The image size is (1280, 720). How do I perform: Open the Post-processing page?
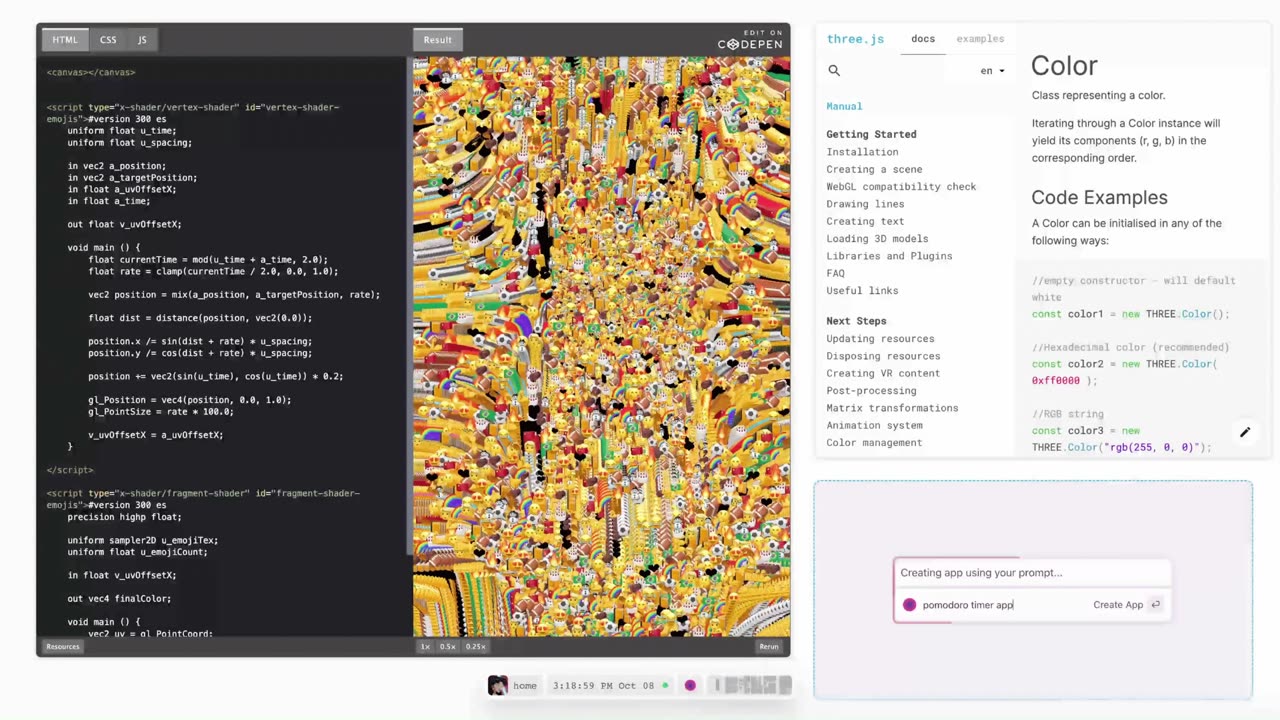(871, 391)
